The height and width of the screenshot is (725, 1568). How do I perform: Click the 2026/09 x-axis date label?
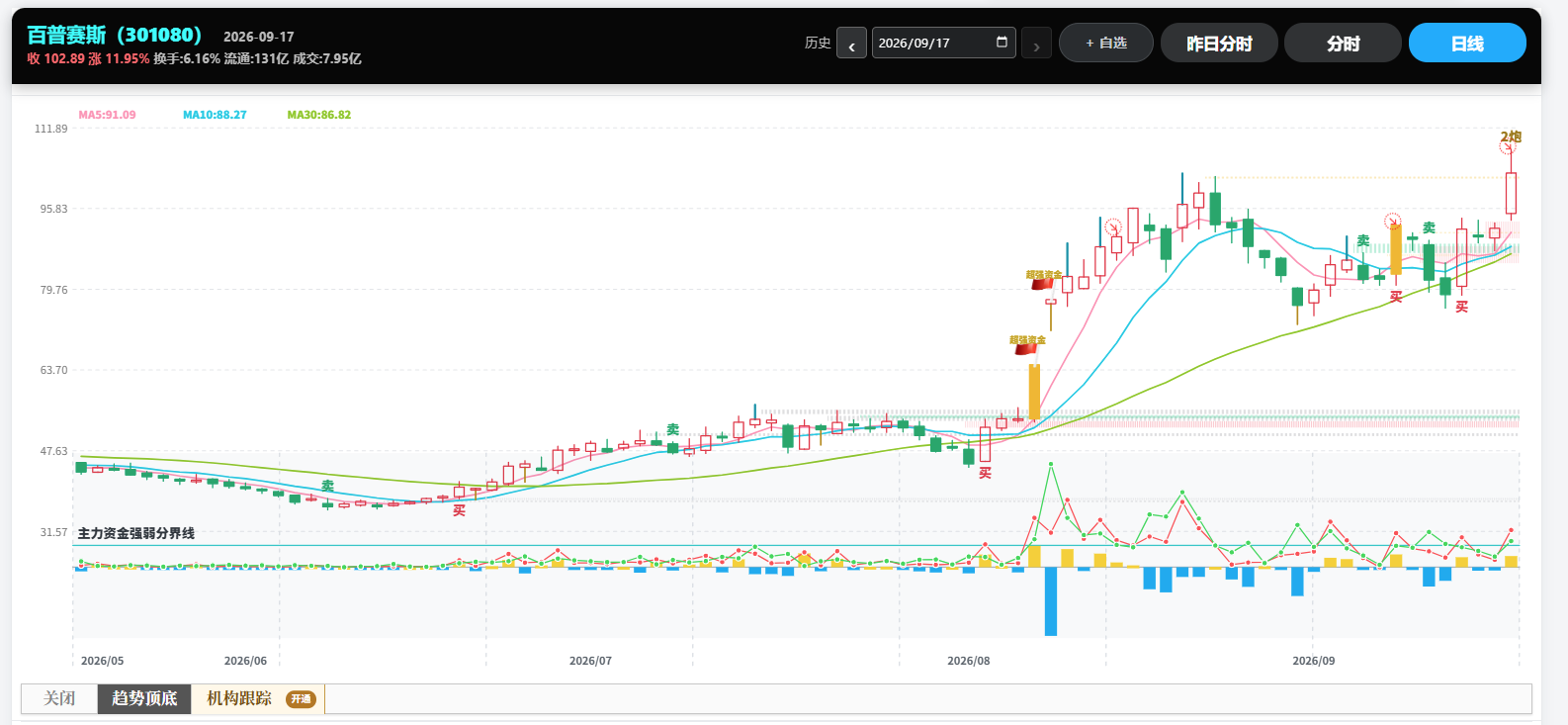[1313, 661]
